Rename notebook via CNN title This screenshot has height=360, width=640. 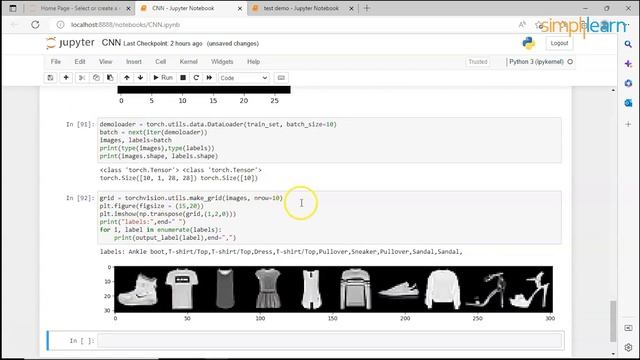(111, 43)
